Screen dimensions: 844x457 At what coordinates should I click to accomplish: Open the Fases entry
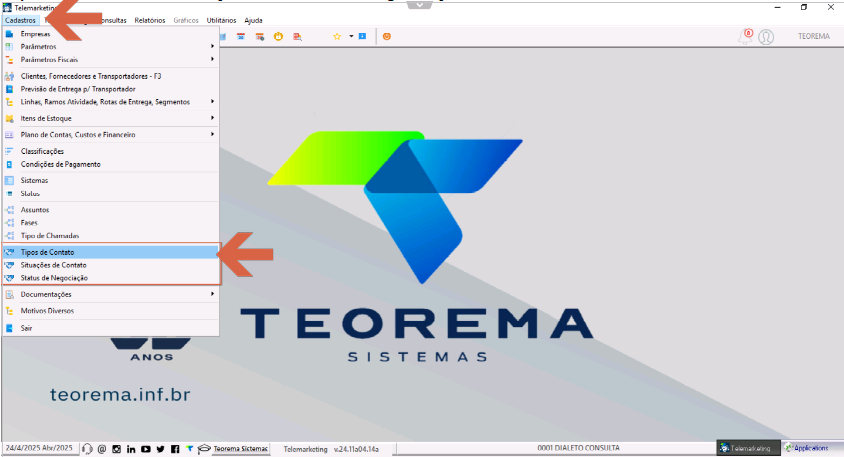pos(111,222)
